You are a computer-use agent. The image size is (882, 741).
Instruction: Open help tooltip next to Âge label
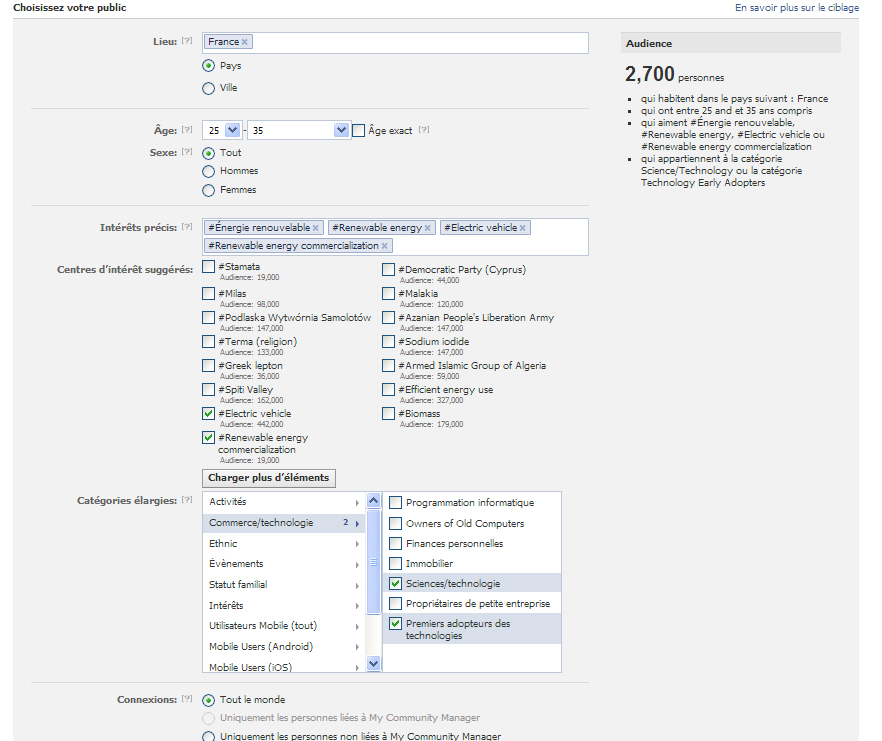point(187,129)
